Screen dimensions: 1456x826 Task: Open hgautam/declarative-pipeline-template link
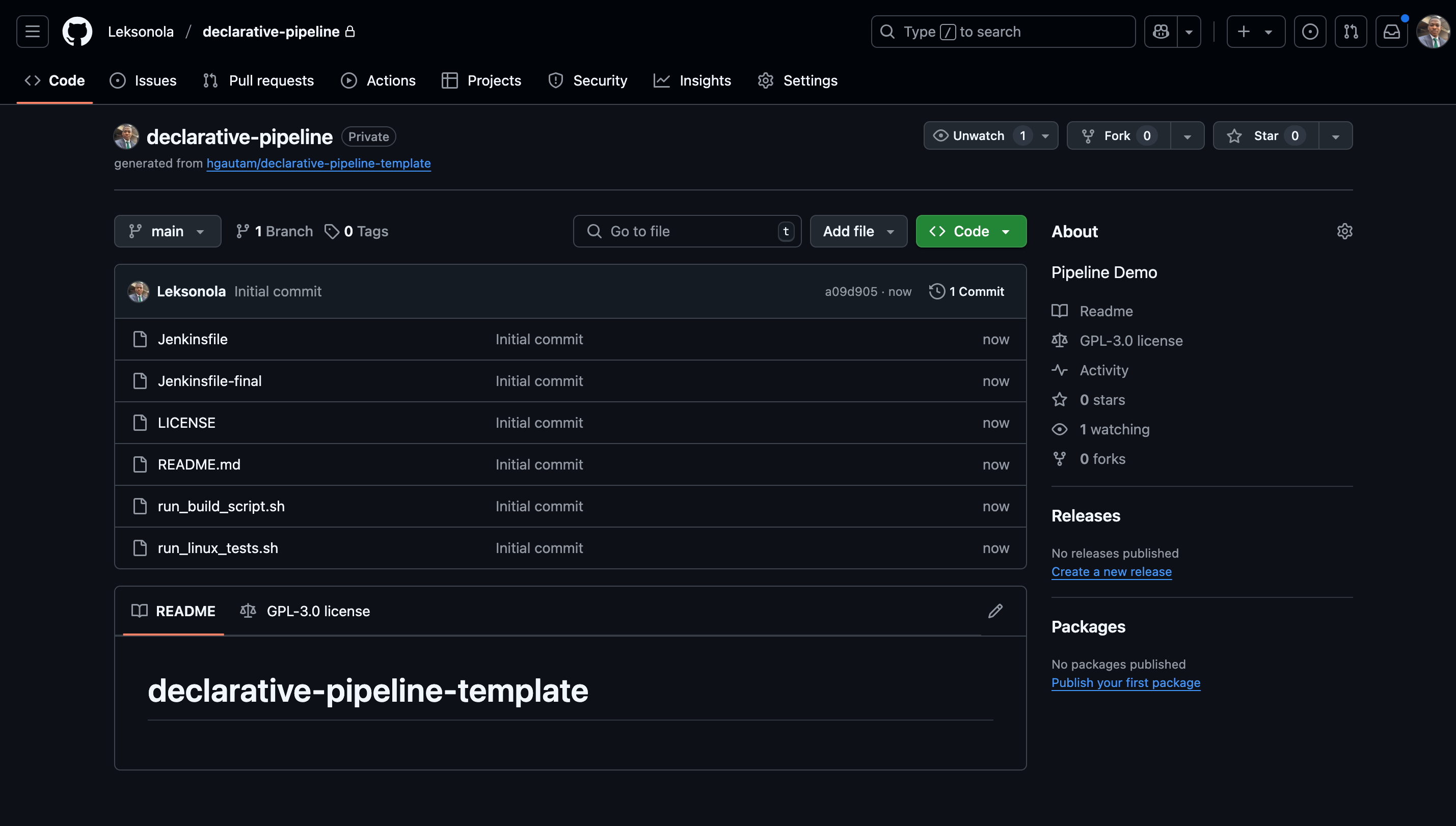[x=318, y=163]
